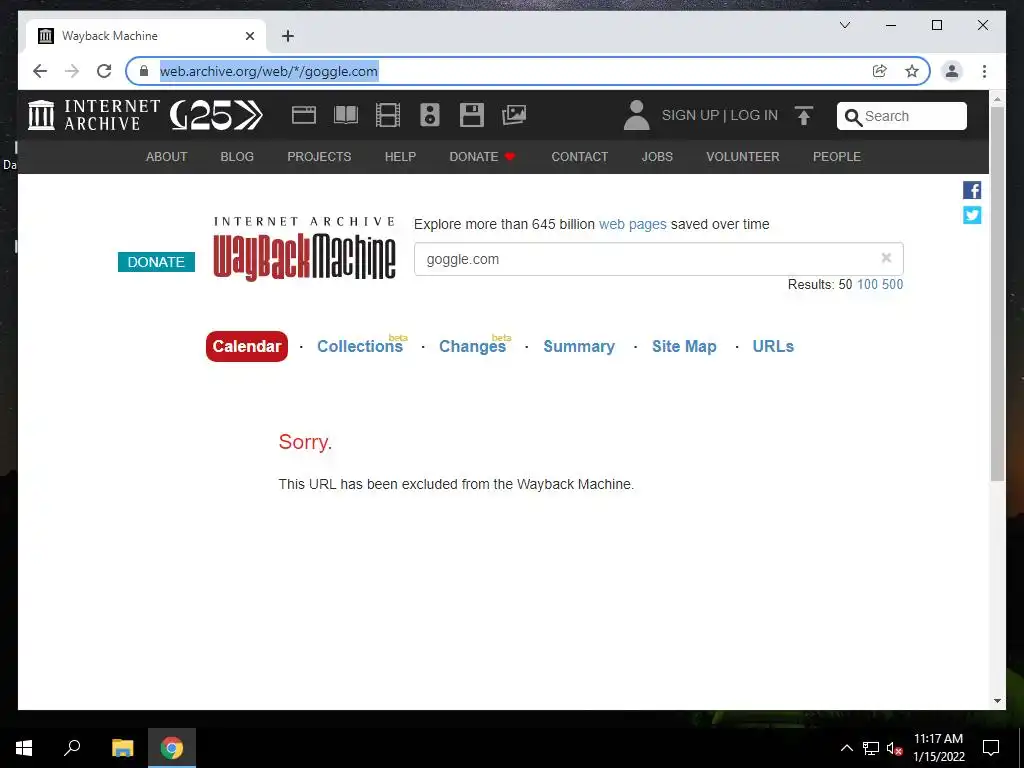Switch to the URLs tab
Image resolution: width=1024 pixels, height=768 pixels.
tap(773, 346)
